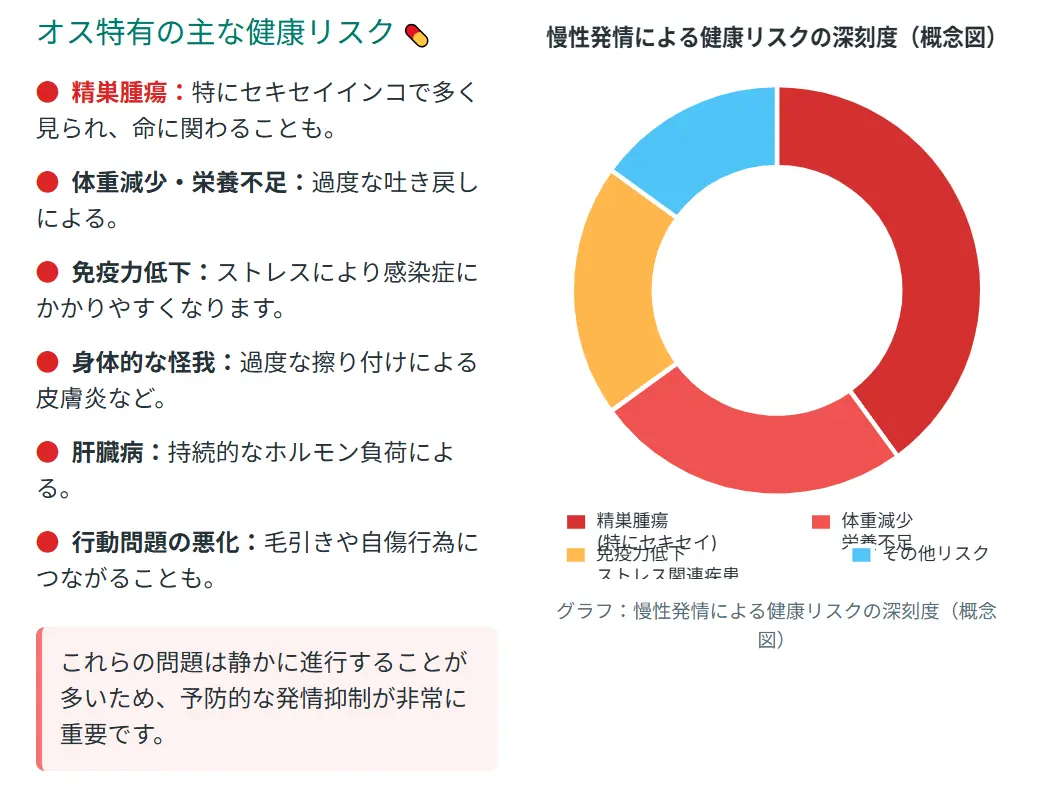This screenshot has height=798, width=1045.
Task: Click the red bullet before 免疫力低下
Action: point(47,271)
